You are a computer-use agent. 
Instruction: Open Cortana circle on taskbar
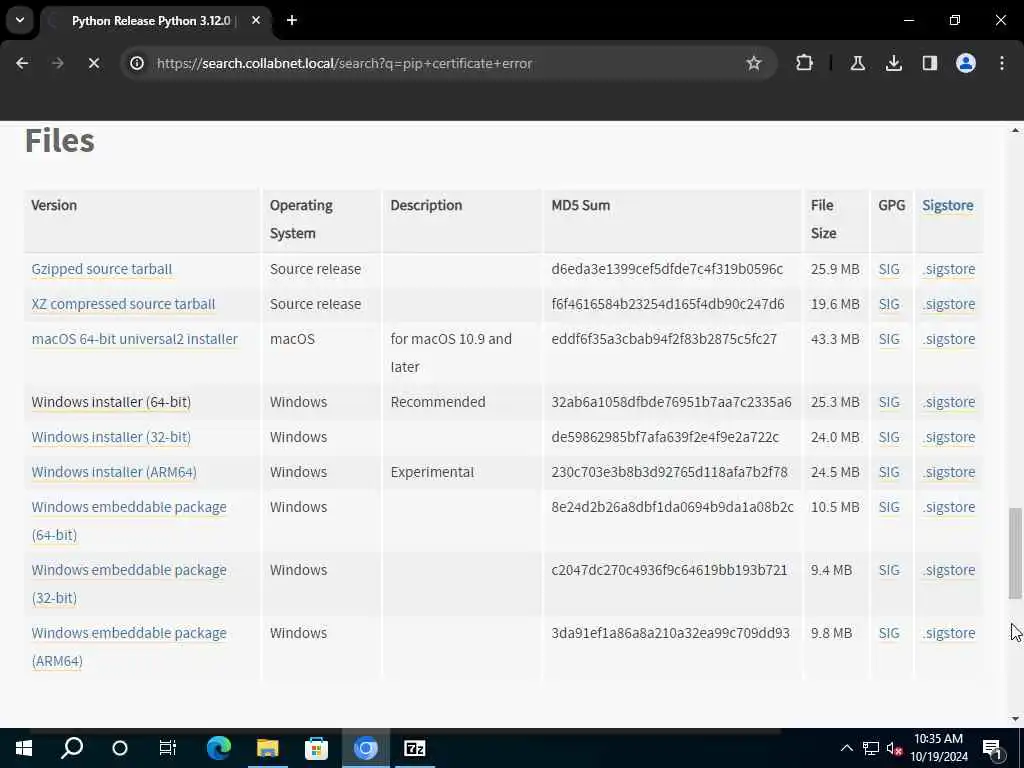pyautogui.click(x=120, y=748)
